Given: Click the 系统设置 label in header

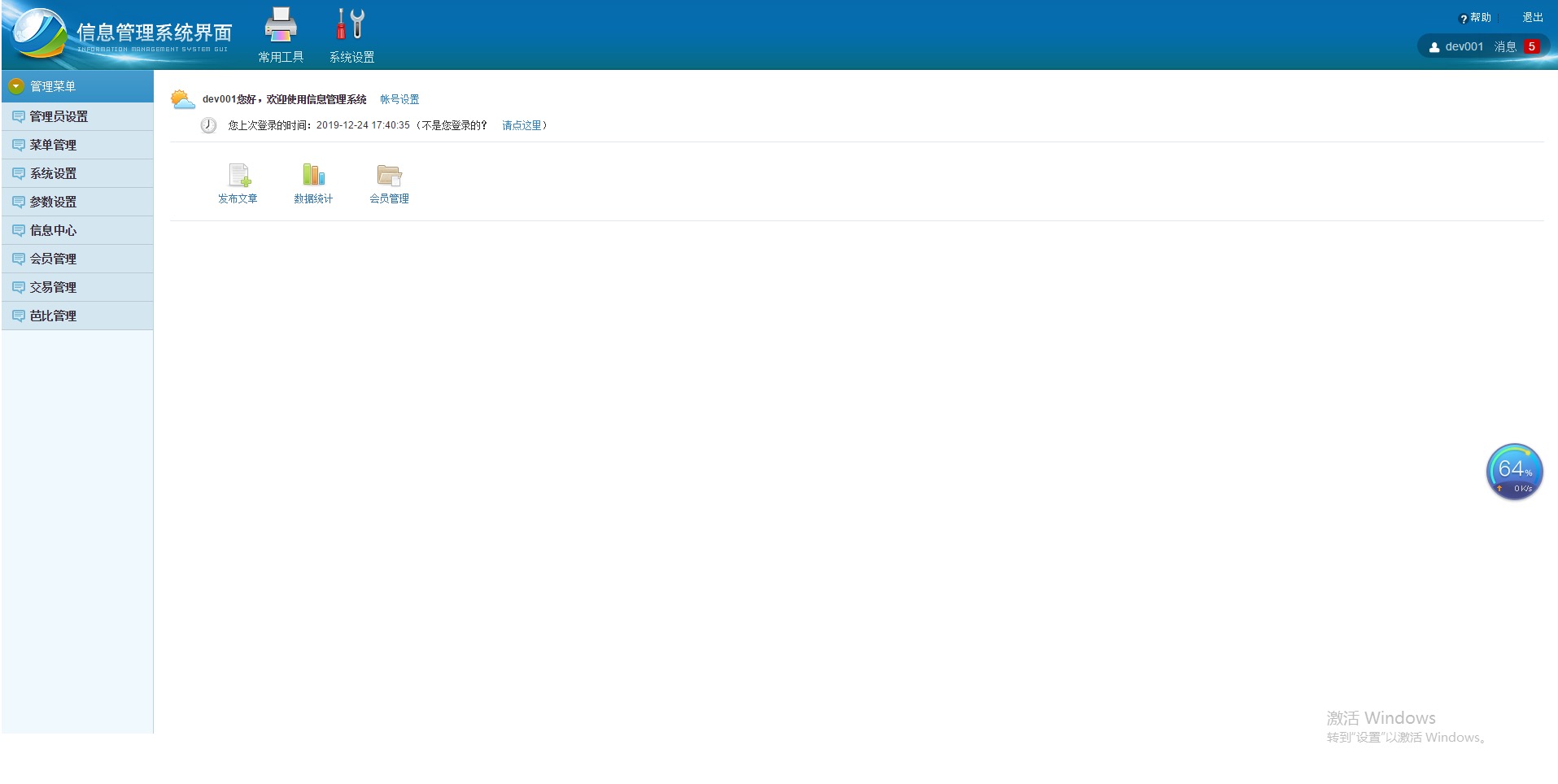Looking at the screenshot, I should tap(351, 57).
